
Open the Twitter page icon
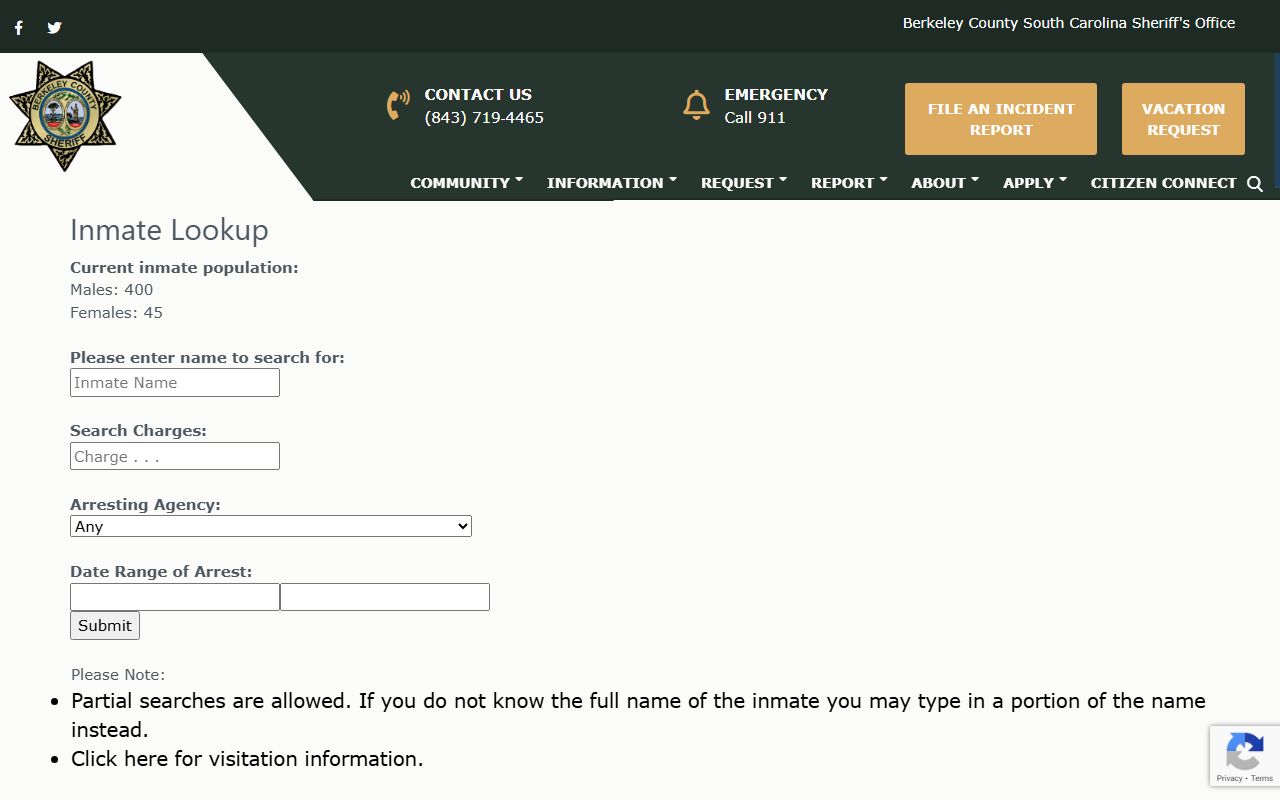(54, 27)
